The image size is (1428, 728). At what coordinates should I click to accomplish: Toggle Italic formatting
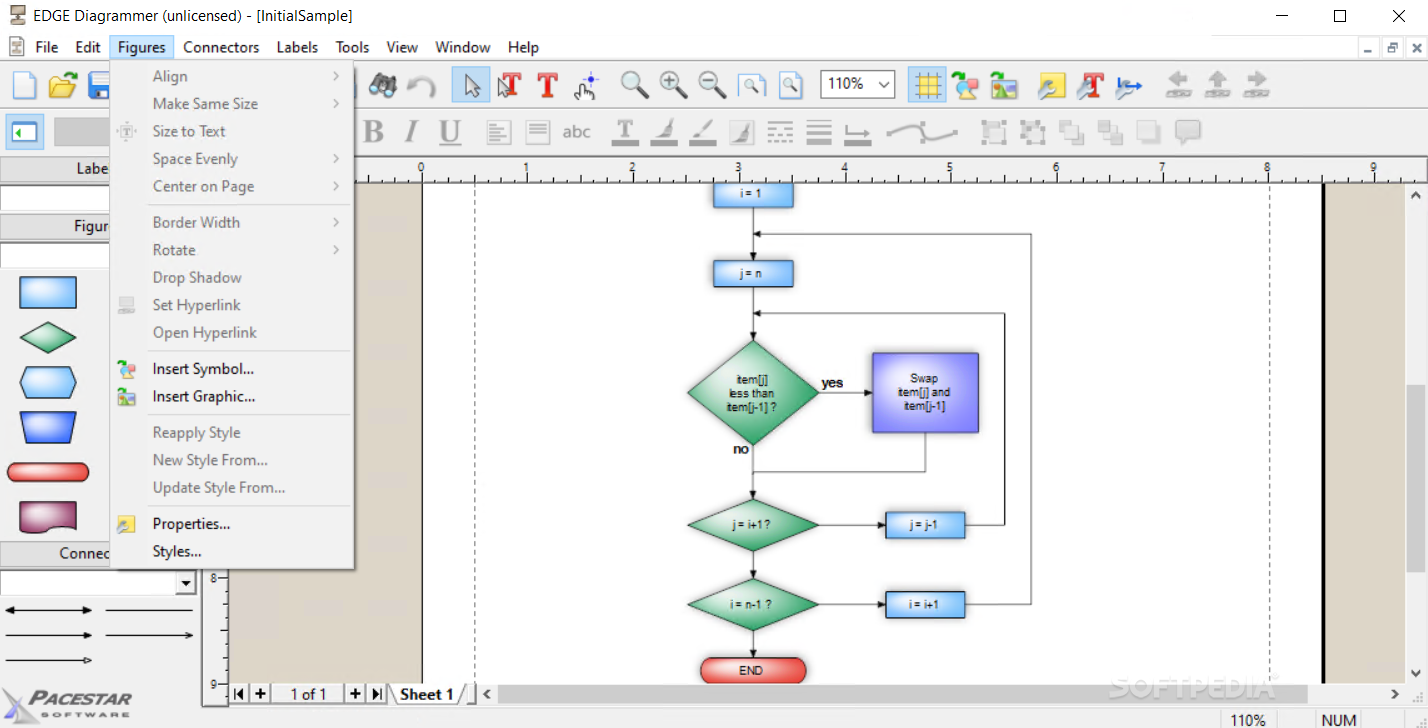point(410,132)
